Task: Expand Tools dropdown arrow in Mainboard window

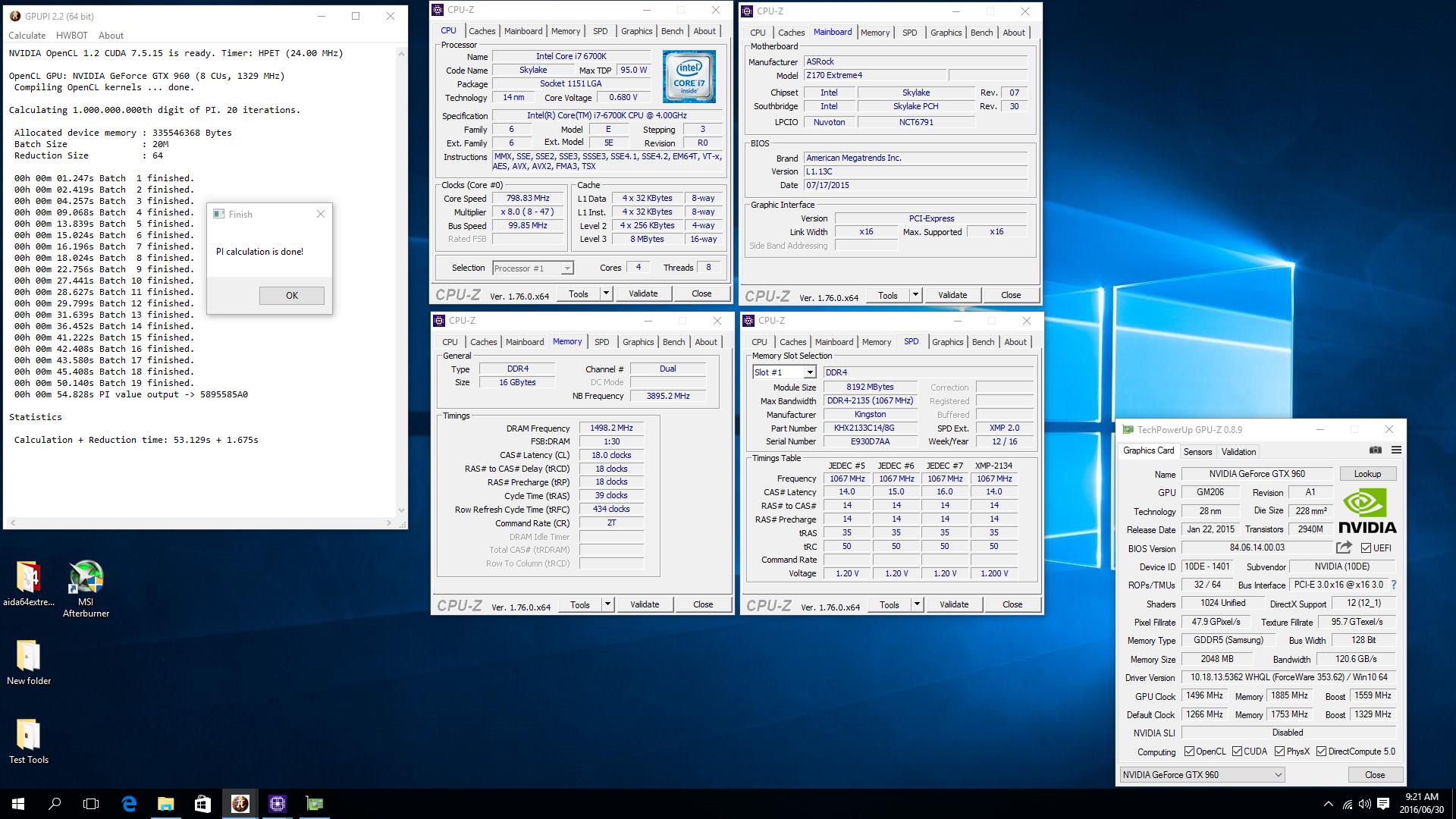Action: tap(915, 295)
